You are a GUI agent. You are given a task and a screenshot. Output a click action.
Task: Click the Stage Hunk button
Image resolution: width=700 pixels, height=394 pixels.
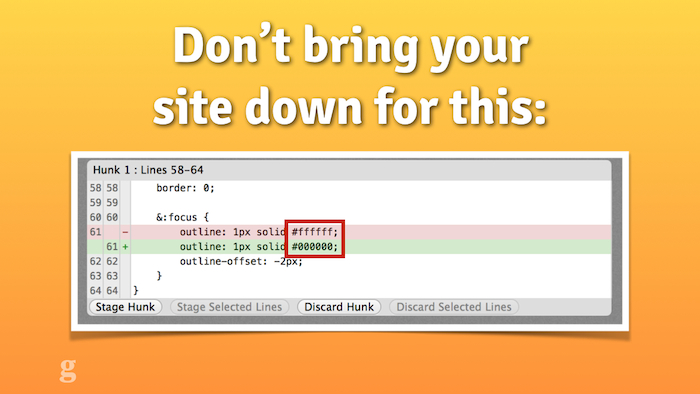[x=125, y=307]
